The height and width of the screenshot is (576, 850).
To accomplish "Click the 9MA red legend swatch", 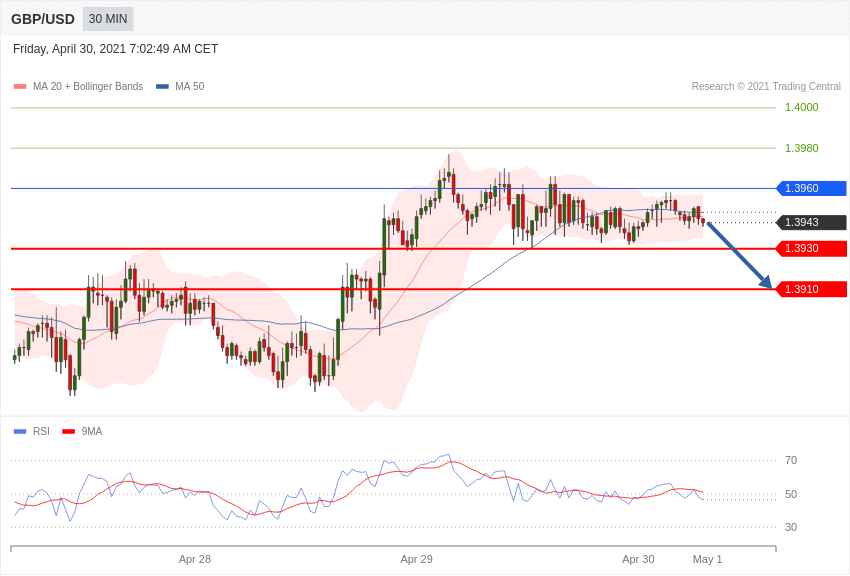I will (69, 431).
